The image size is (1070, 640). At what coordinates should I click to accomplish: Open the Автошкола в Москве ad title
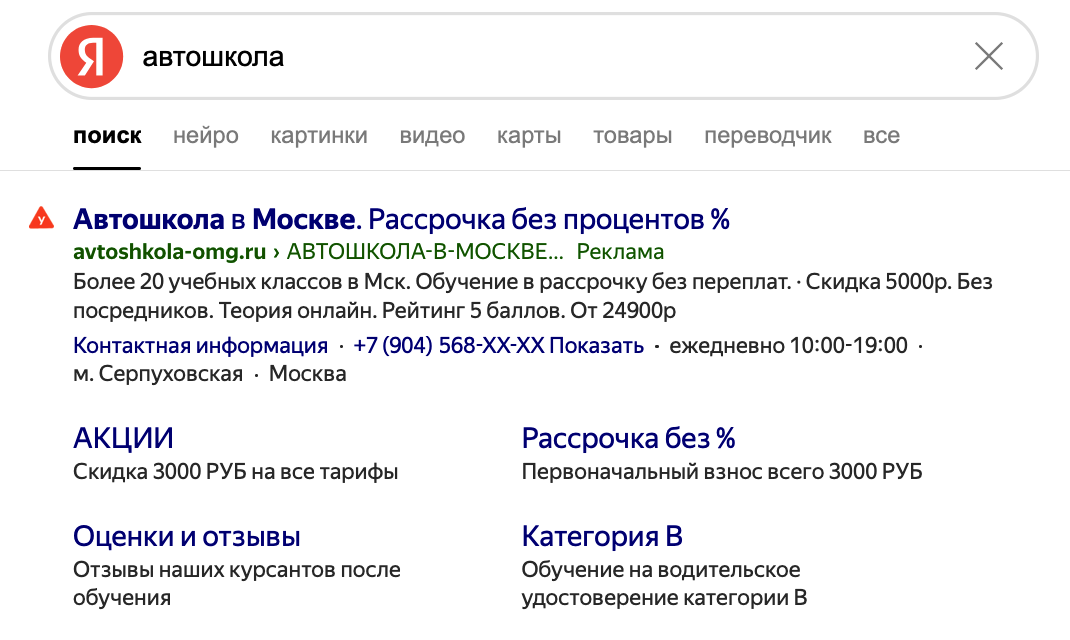(401, 218)
